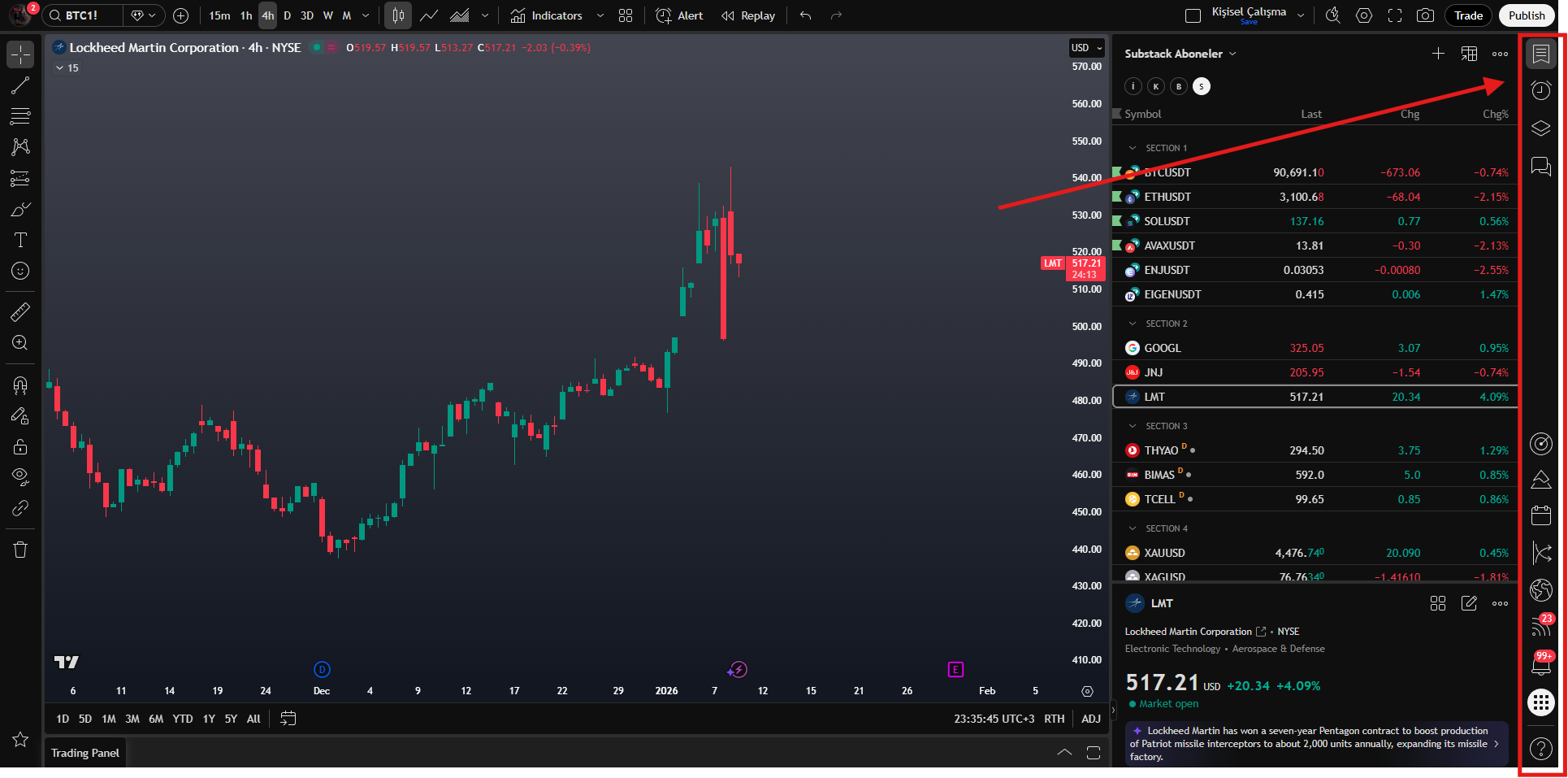The image size is (1568, 778).
Task: Open the watchlist panel icon
Action: (1540, 54)
